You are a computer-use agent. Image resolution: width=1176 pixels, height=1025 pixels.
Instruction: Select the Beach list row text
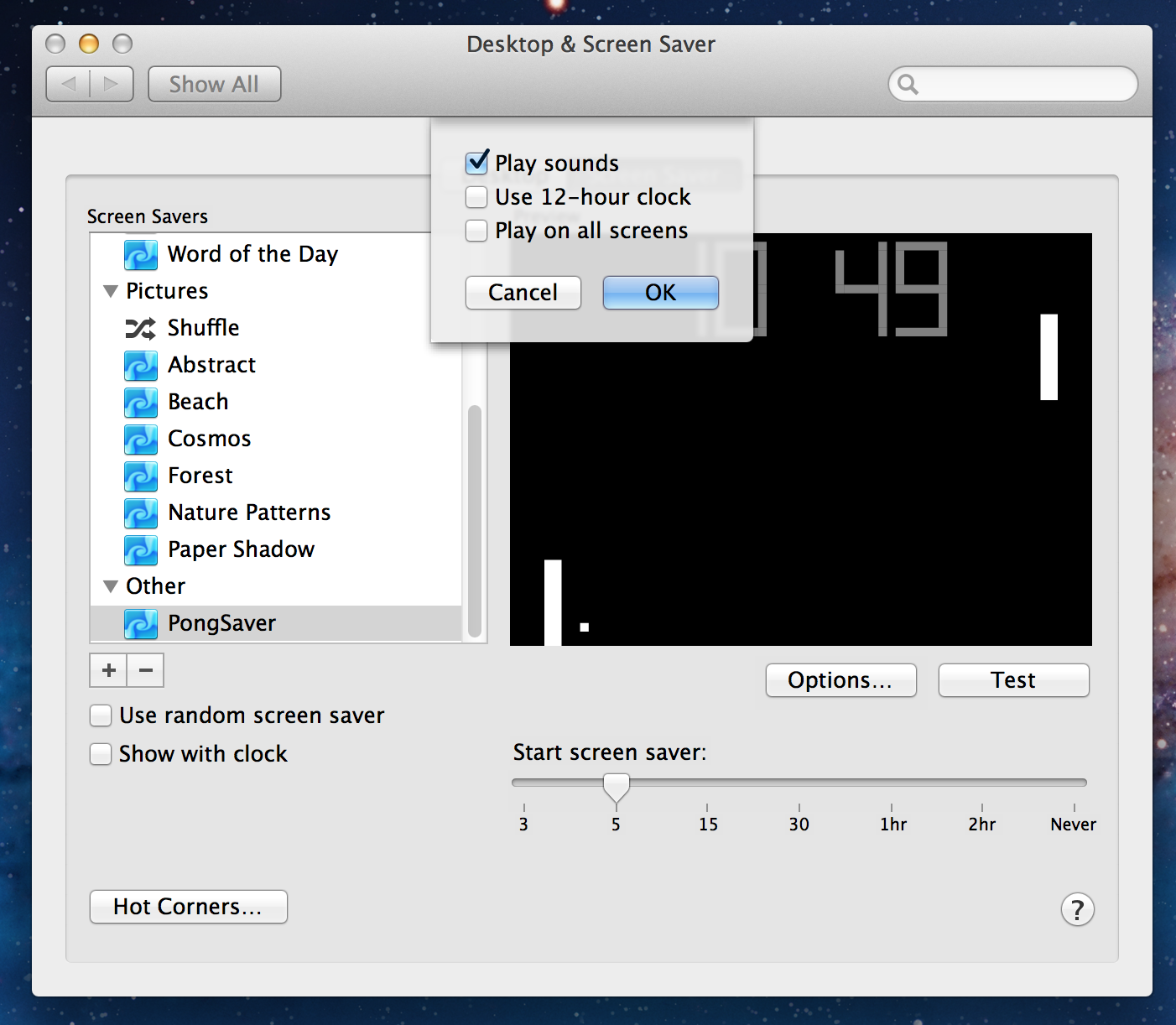click(x=198, y=402)
